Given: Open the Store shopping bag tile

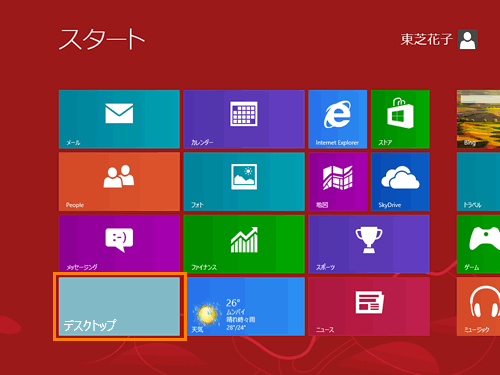Looking at the screenshot, I should (x=400, y=119).
